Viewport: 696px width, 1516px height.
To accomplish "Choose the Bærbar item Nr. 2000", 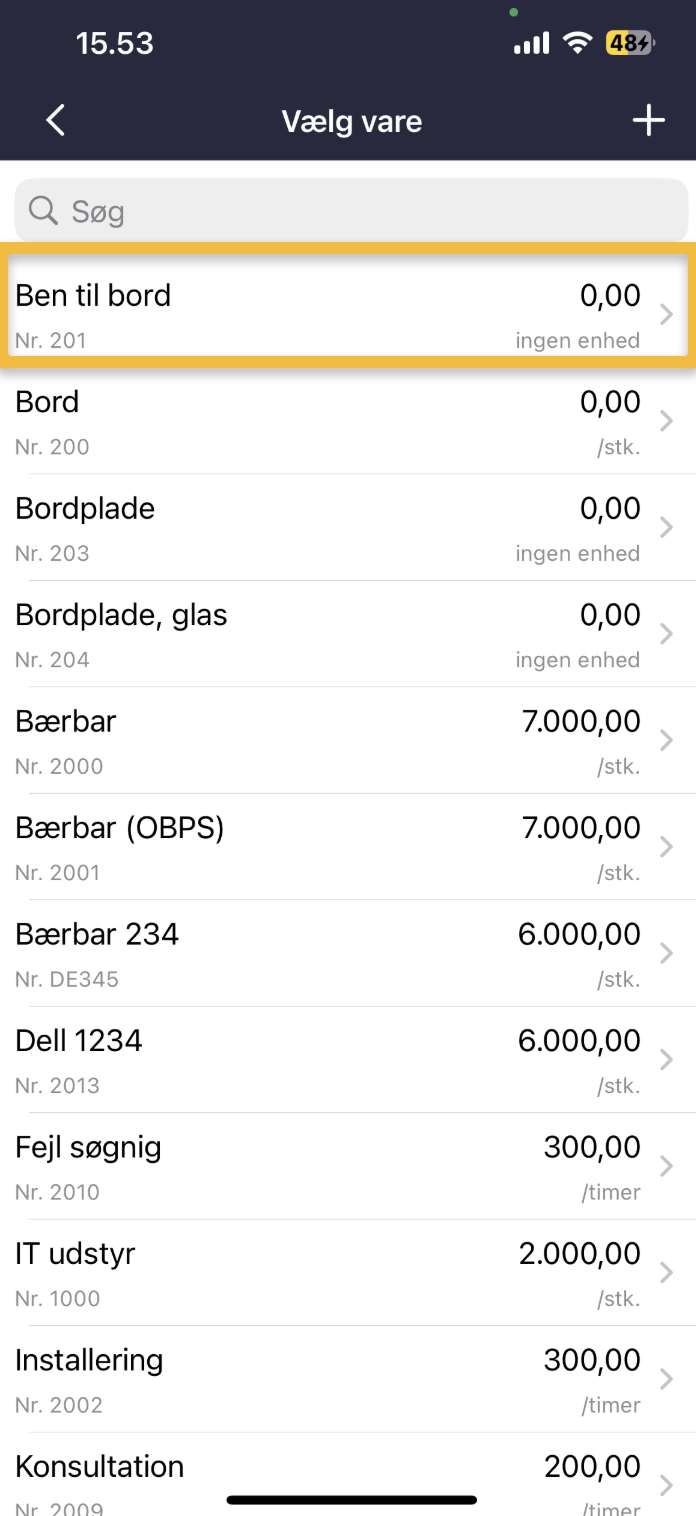I will tap(300, 741).
